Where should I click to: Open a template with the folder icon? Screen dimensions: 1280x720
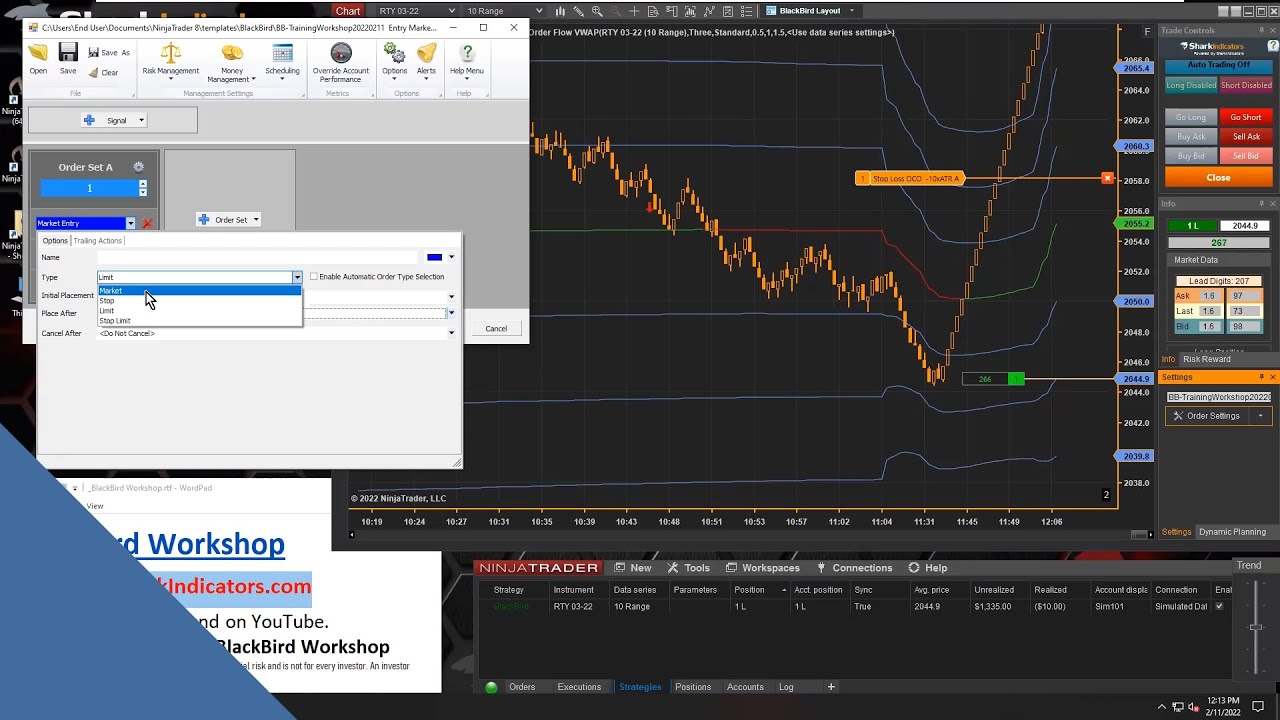(x=38, y=53)
